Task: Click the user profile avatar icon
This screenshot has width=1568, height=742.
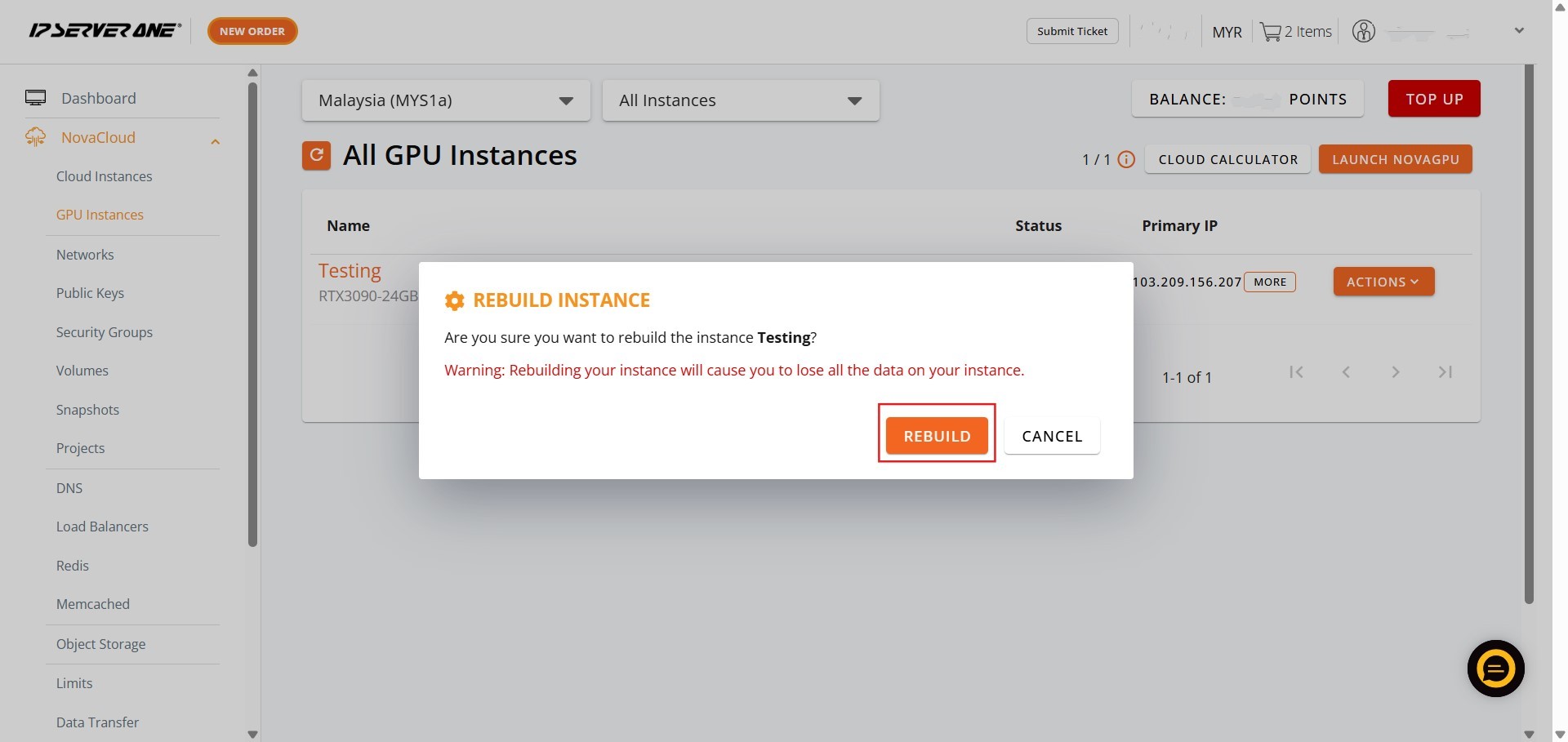Action: pyautogui.click(x=1363, y=32)
